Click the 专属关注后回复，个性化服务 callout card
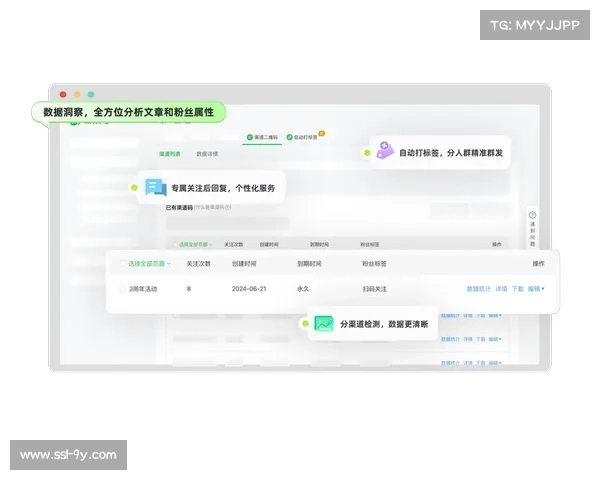The image size is (600, 480). coord(212,188)
